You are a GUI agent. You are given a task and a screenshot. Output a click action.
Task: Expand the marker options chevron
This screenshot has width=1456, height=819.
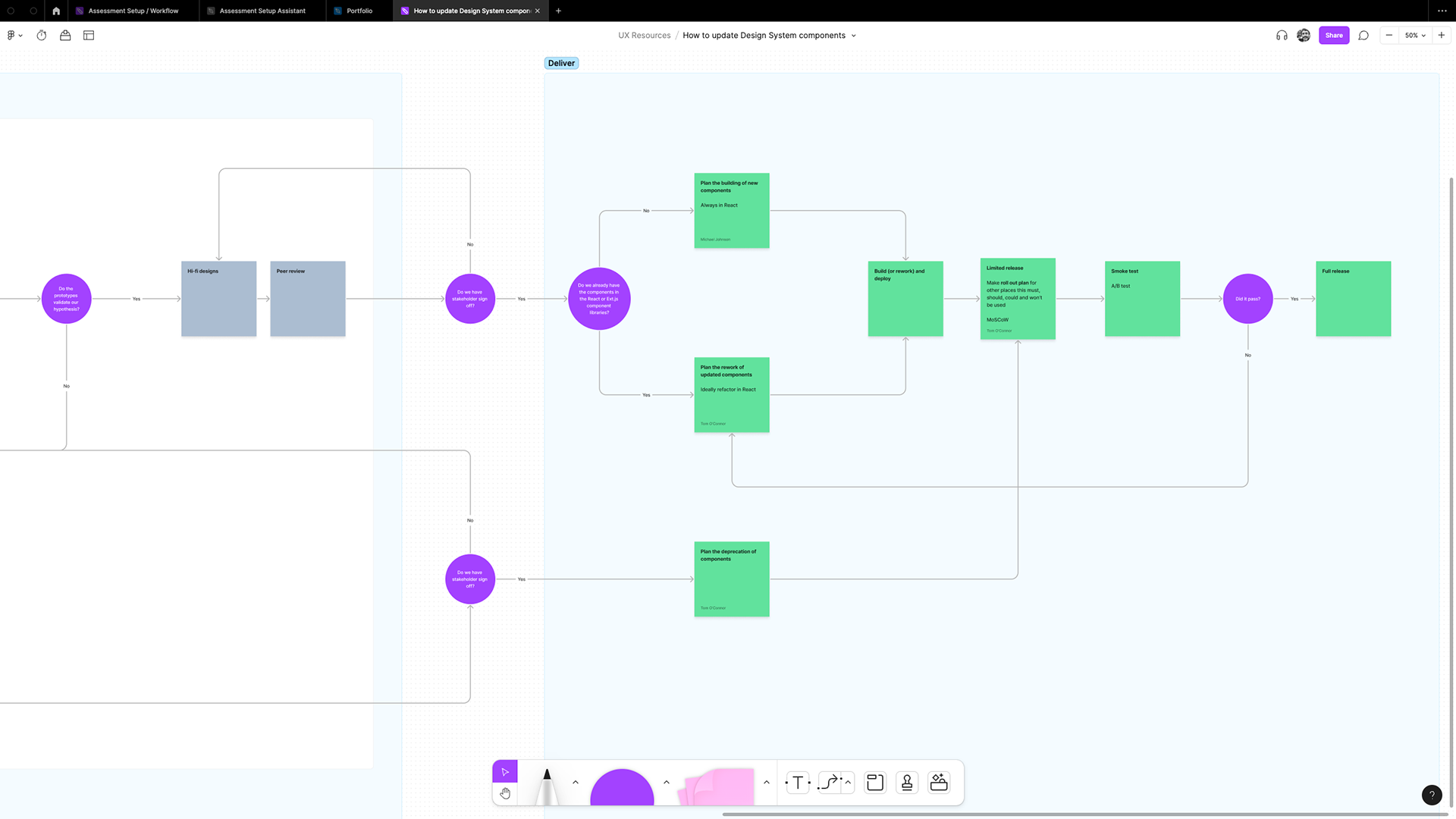coord(576,783)
